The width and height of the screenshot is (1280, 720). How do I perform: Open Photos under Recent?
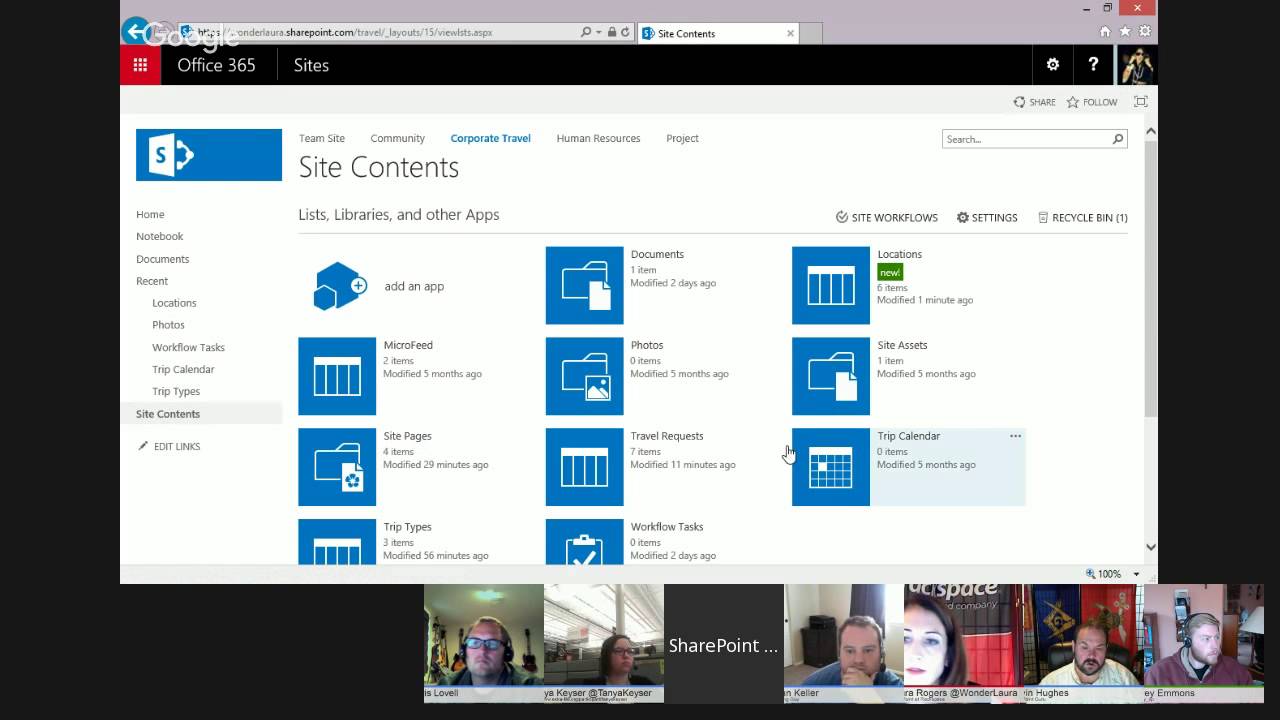(168, 325)
